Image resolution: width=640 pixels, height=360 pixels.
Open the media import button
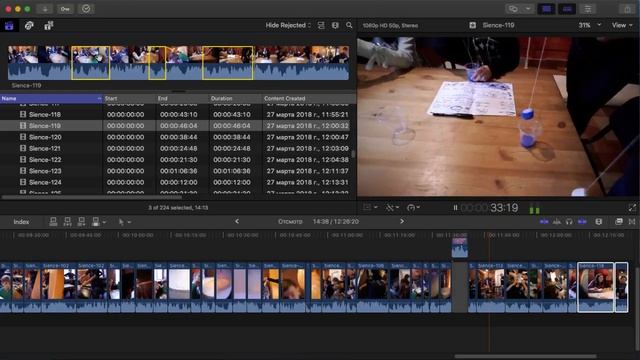[45, 9]
